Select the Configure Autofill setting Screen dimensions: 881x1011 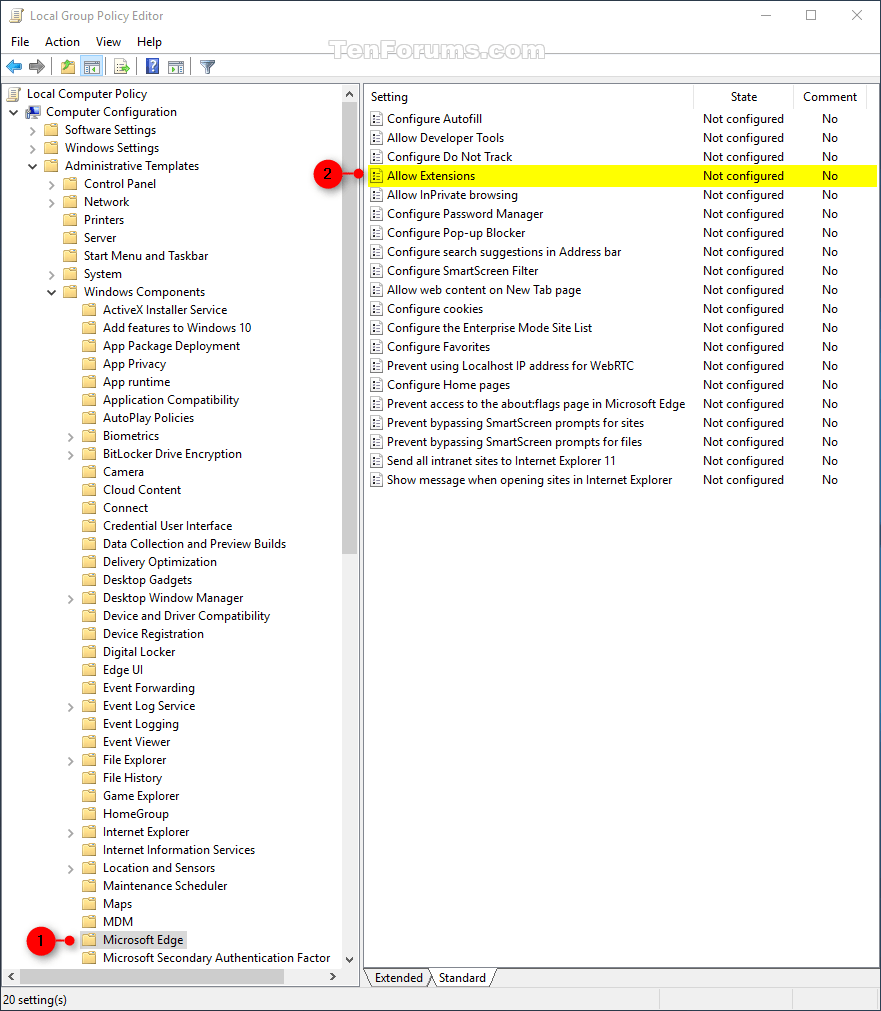434,118
